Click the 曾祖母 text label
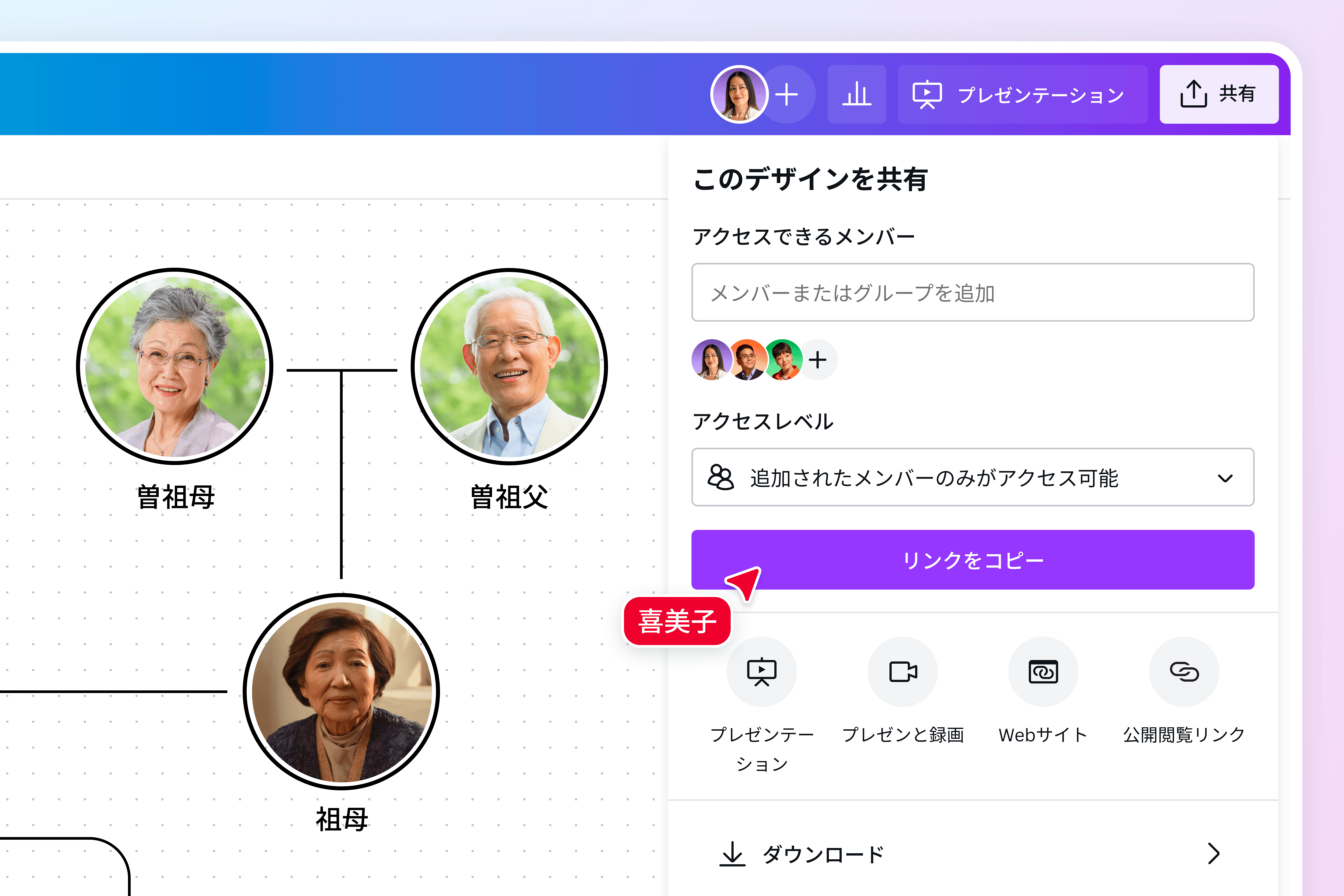This screenshot has height=896, width=1344. tap(175, 497)
